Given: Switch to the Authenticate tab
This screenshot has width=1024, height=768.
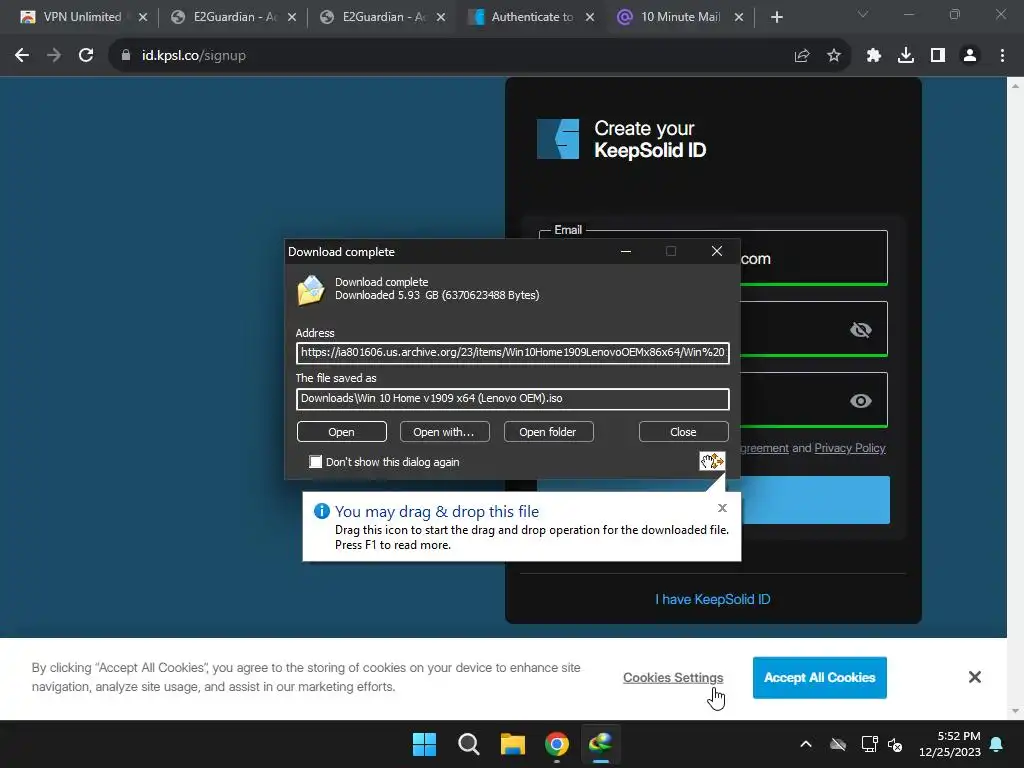Looking at the screenshot, I should (532, 17).
